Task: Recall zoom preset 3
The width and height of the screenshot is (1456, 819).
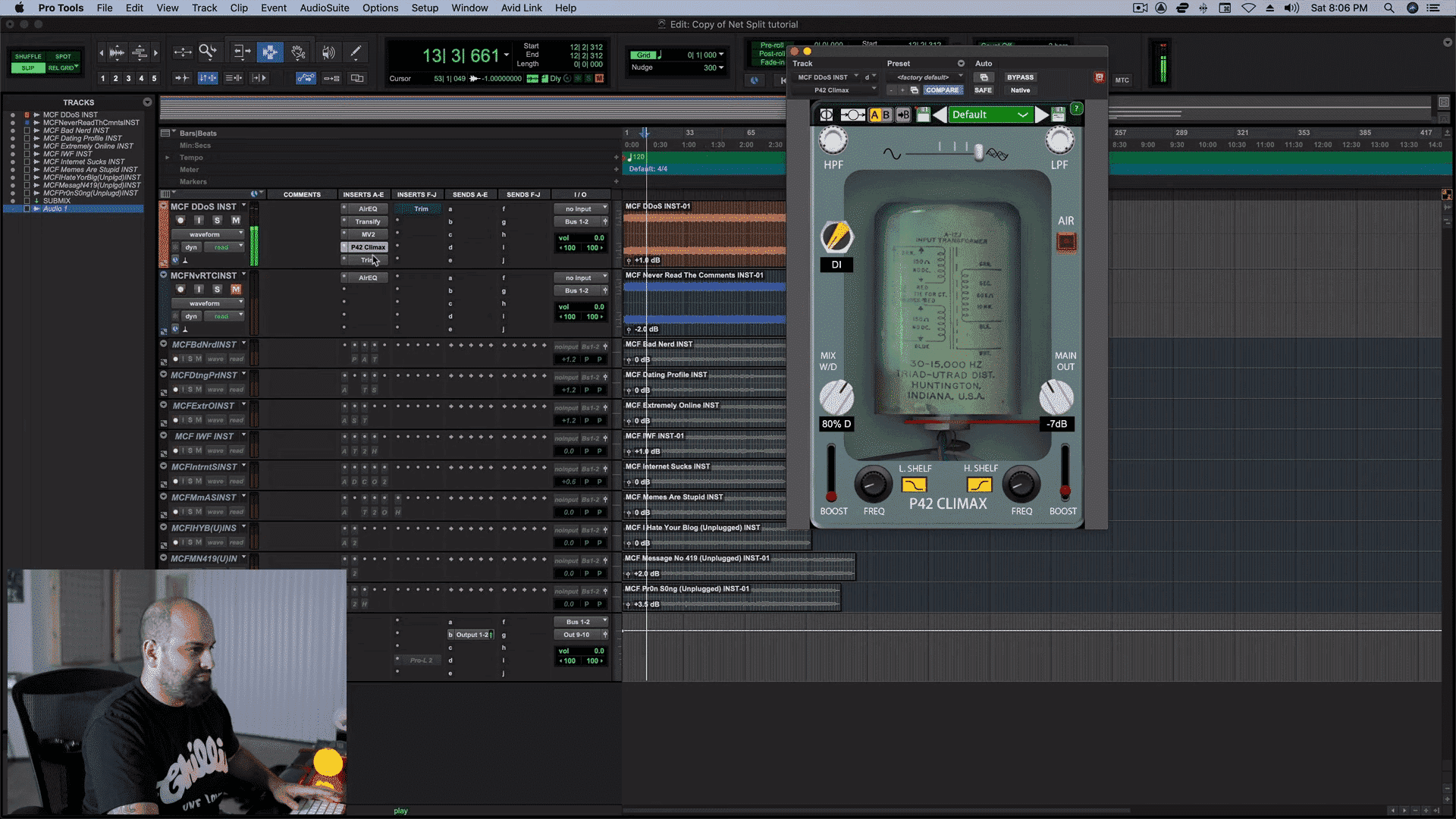Action: coord(128,78)
